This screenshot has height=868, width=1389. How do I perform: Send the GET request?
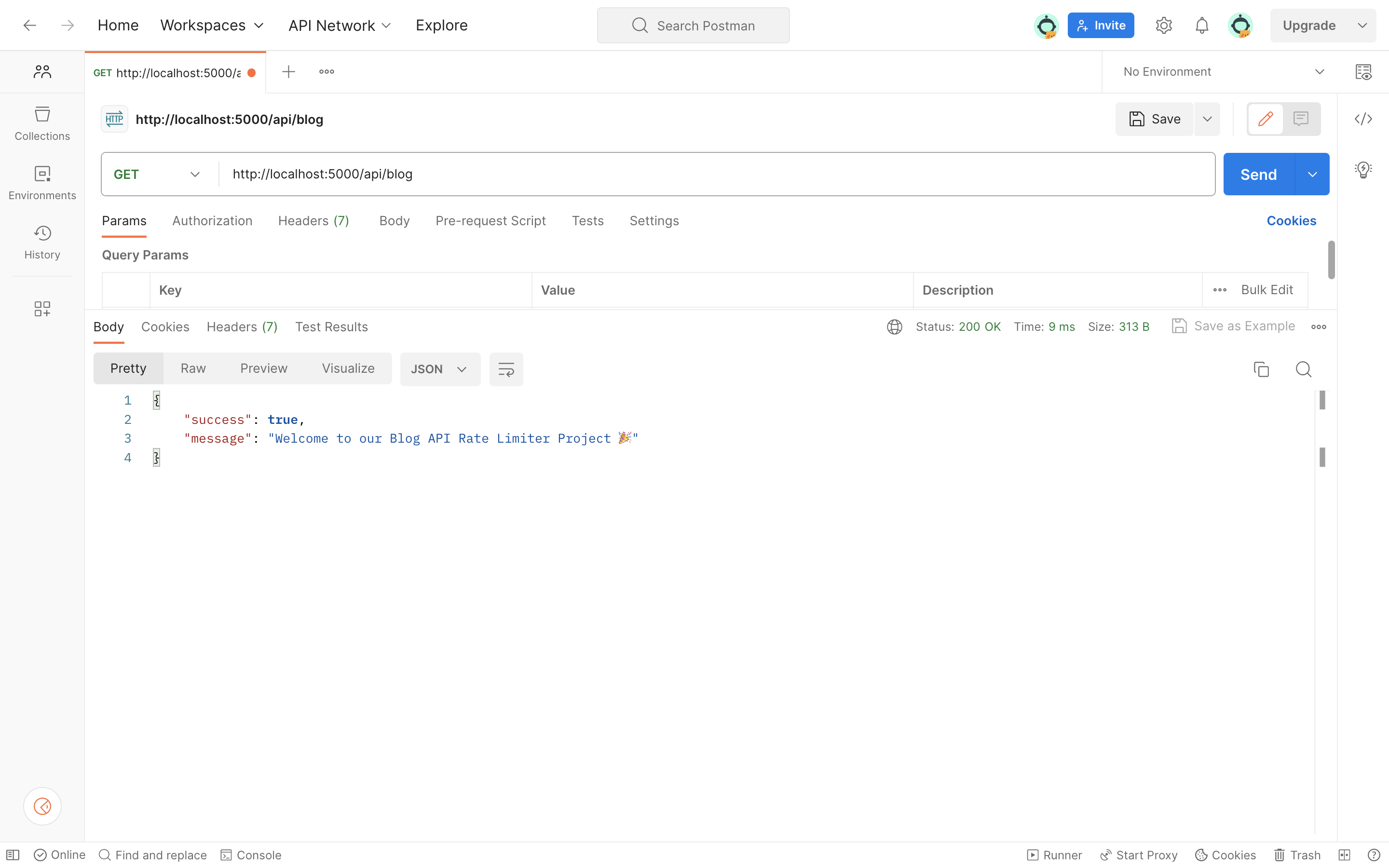click(x=1258, y=174)
